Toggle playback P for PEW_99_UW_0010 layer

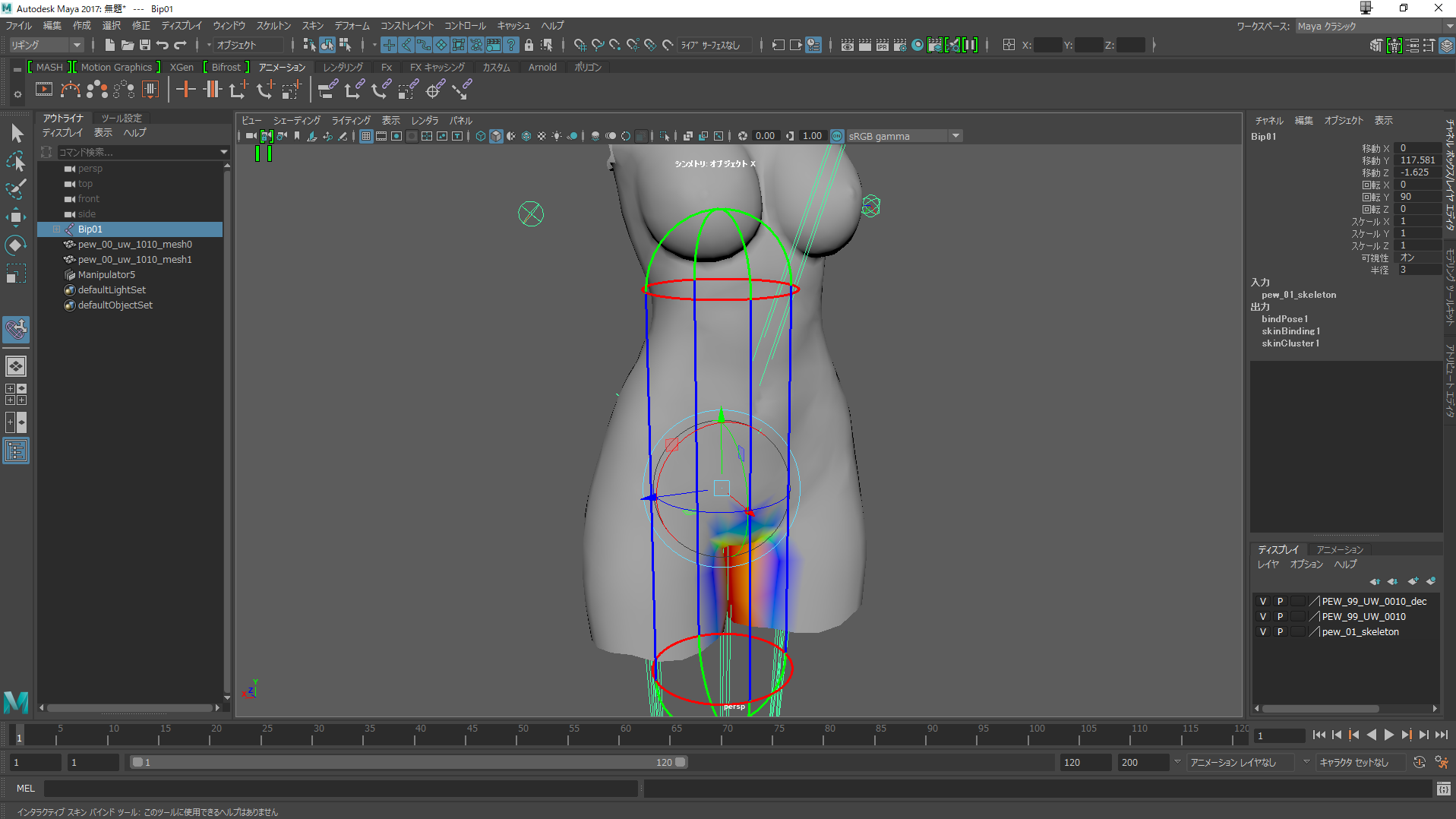pyautogui.click(x=1280, y=616)
